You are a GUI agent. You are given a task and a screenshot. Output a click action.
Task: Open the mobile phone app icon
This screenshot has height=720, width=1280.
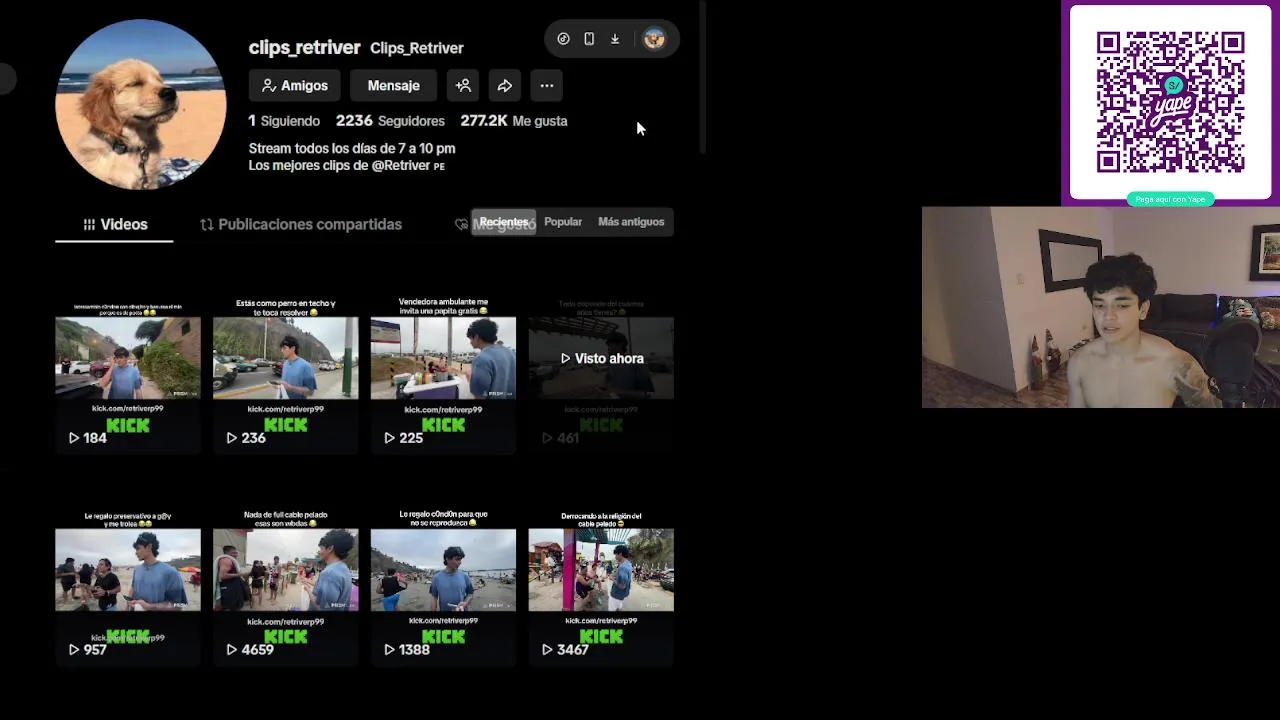[589, 39]
